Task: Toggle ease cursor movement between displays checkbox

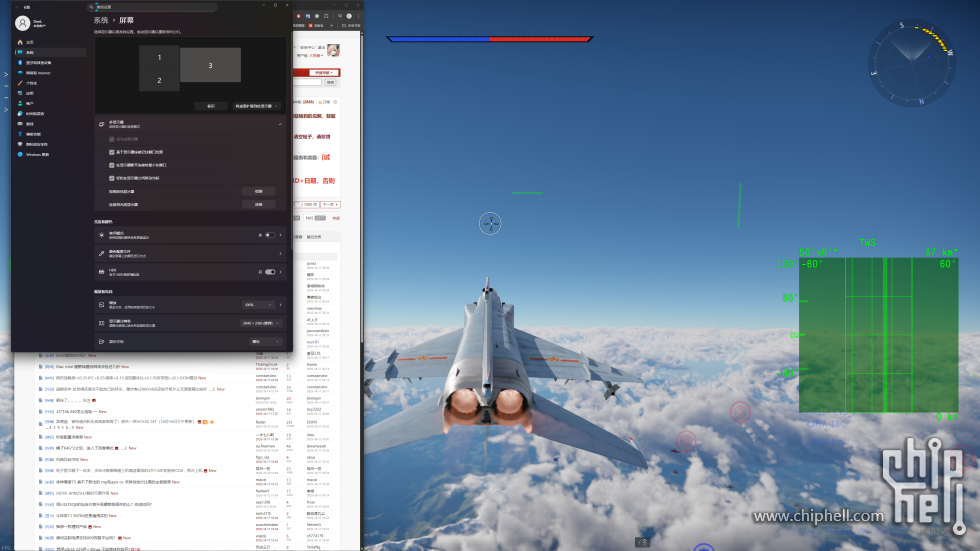Action: pos(112,178)
